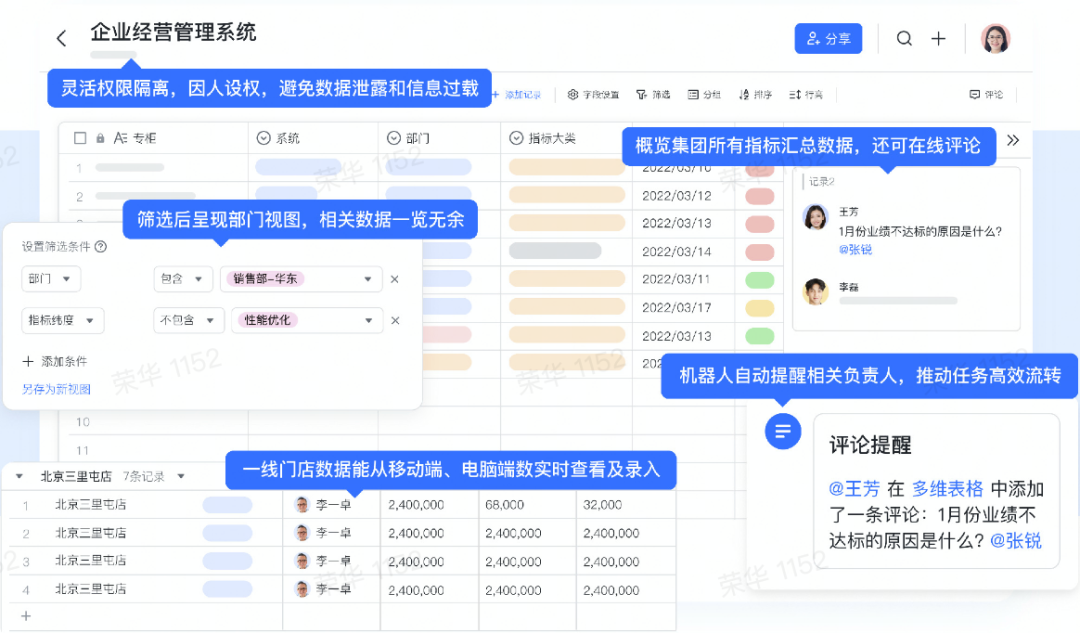This screenshot has width=1080, height=633.
Task: Click the 另存为新视图 link
Action: tap(56, 389)
